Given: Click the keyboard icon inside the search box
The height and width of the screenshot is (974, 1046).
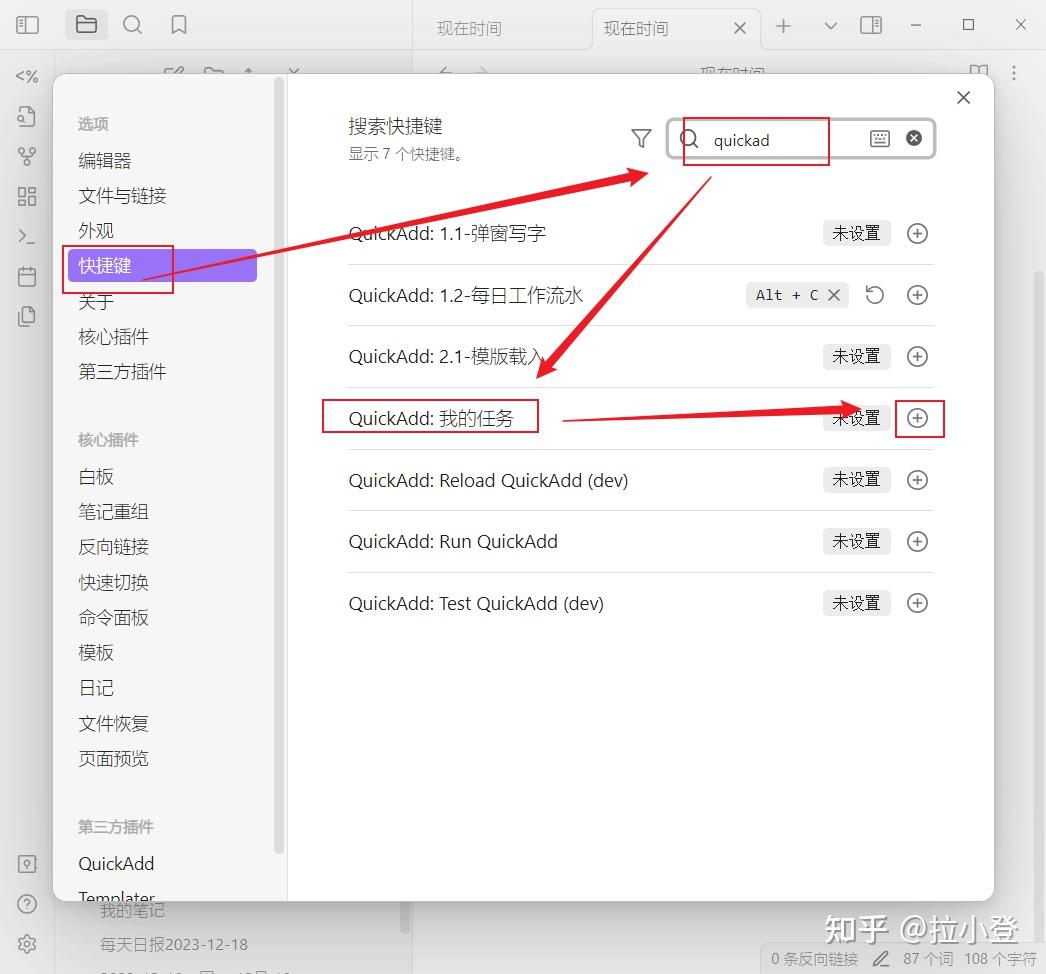Looking at the screenshot, I should 879,139.
